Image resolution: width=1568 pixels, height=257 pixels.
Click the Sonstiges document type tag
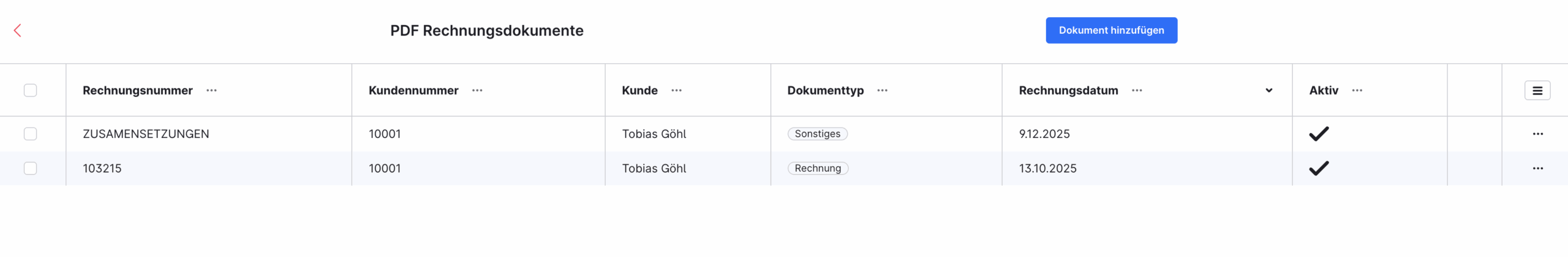[817, 134]
